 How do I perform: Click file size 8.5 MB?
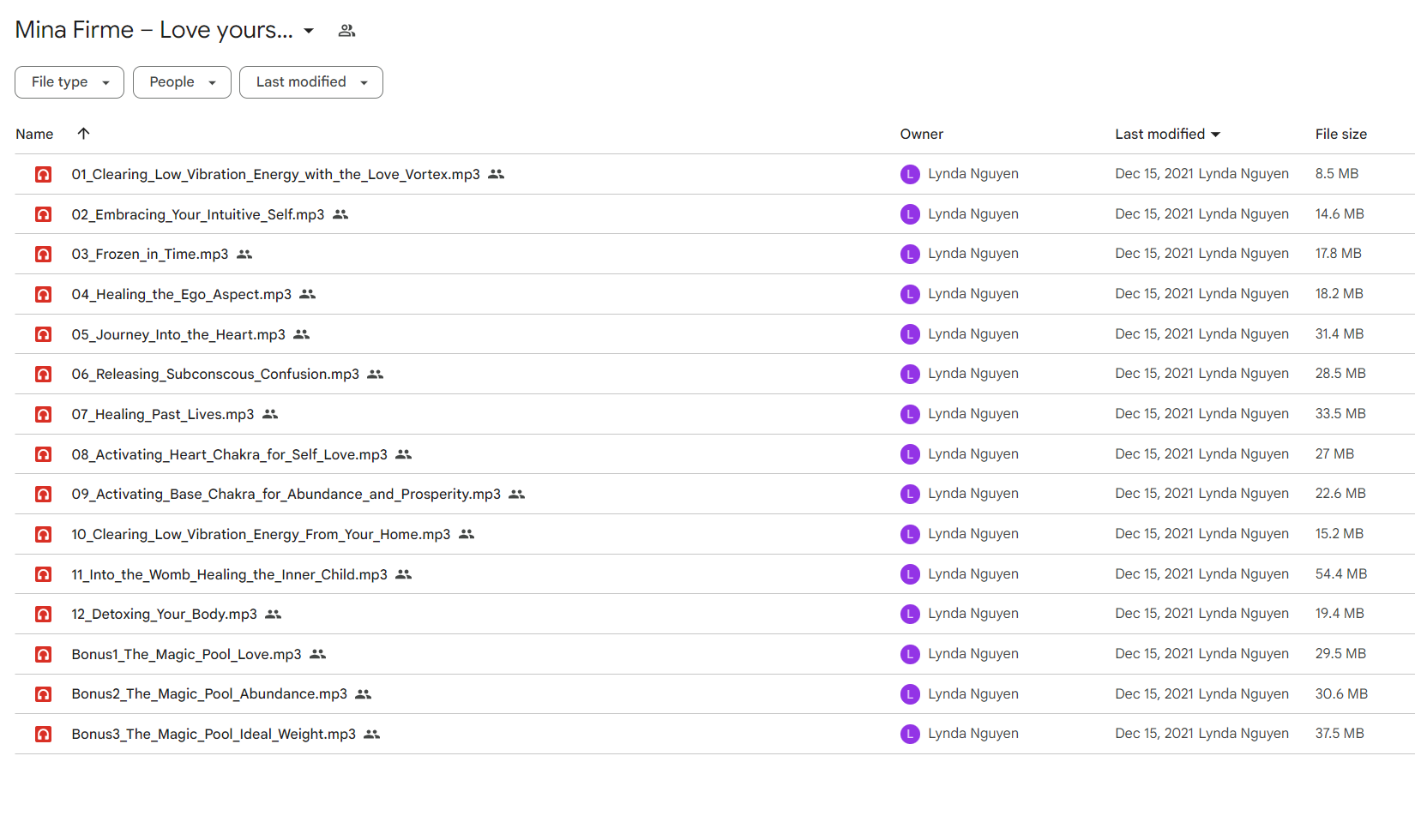[1337, 173]
